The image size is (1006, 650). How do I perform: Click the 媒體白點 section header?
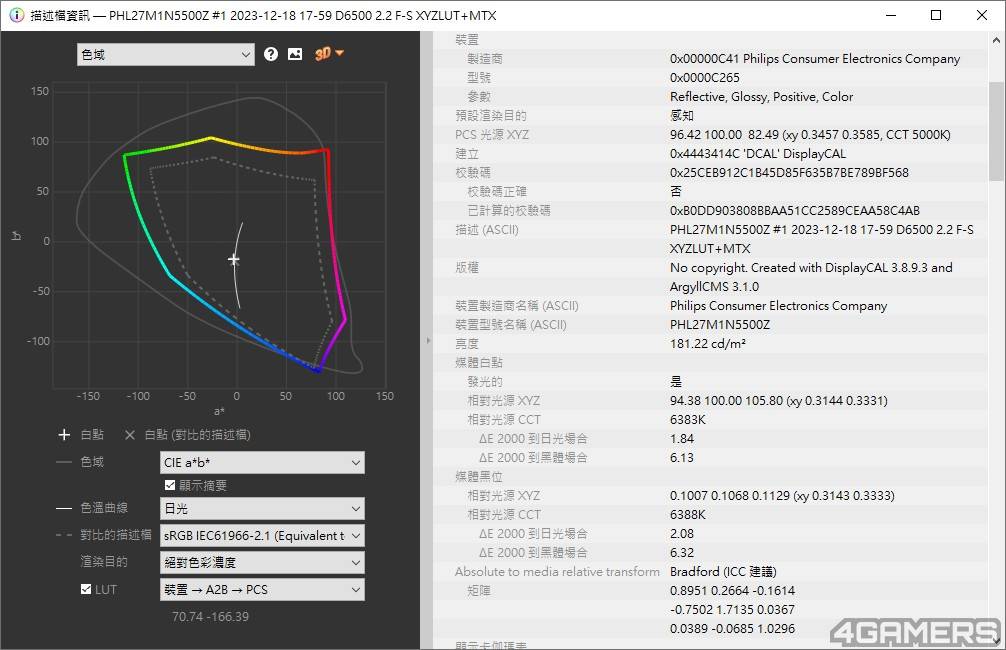click(x=478, y=363)
